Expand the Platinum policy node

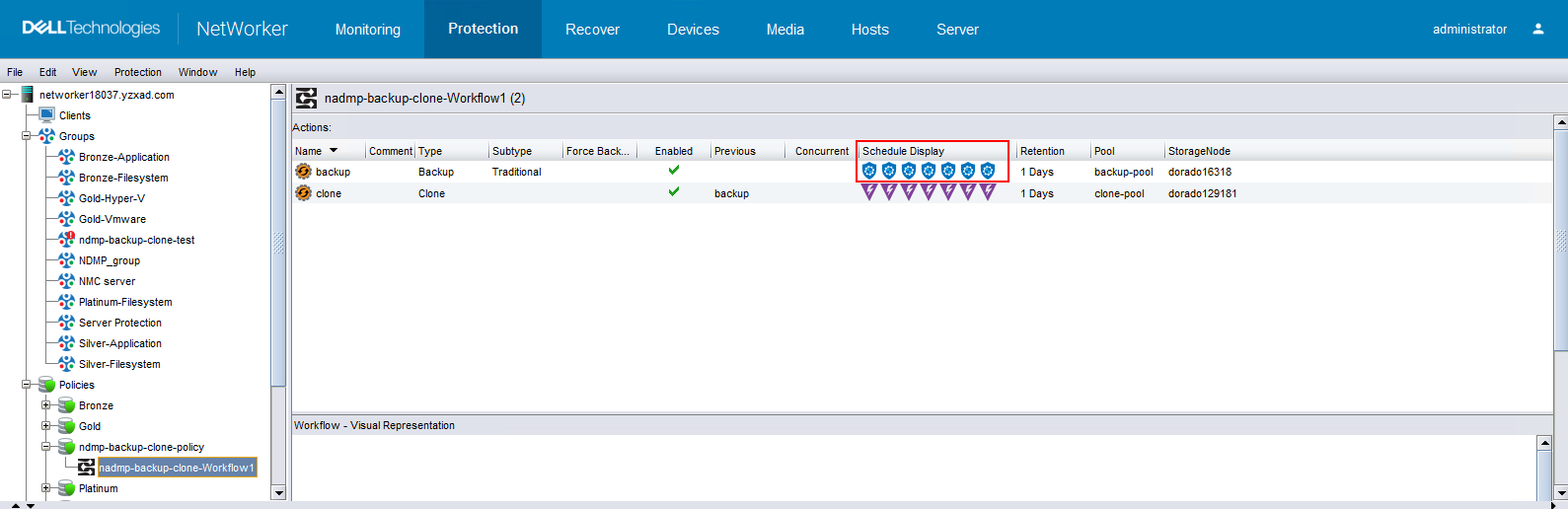[x=46, y=488]
